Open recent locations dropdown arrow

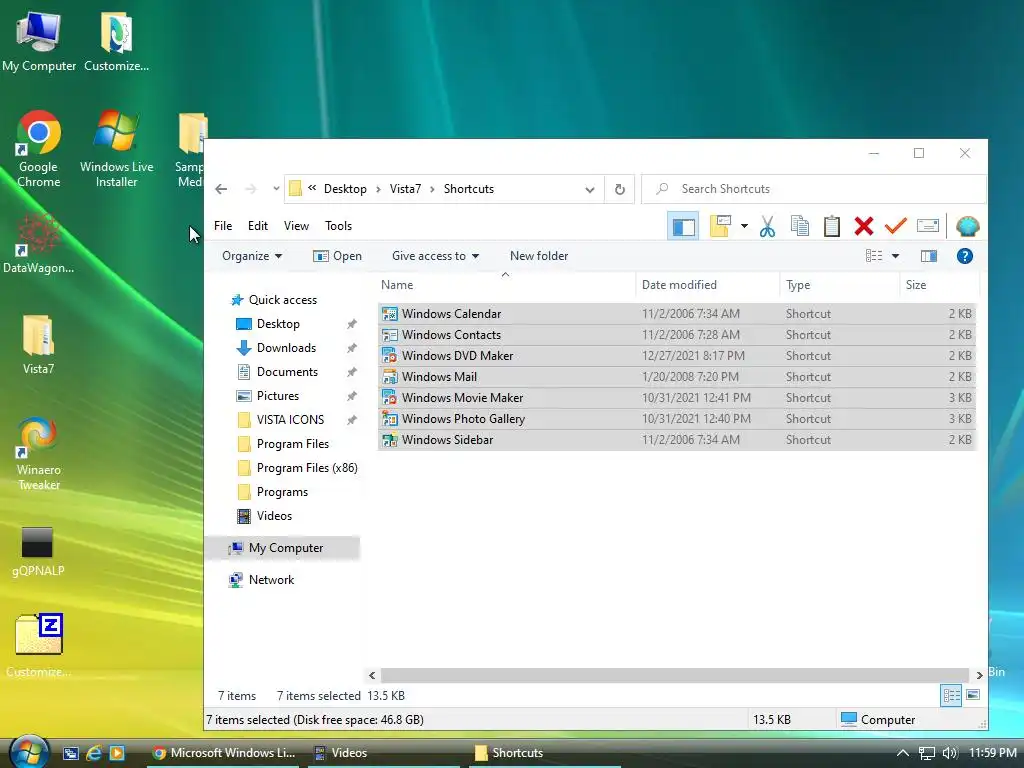[x=276, y=189]
